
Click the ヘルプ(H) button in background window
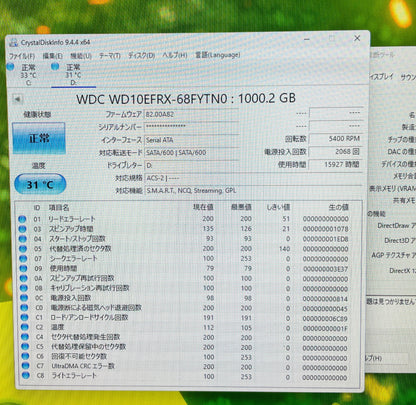[386, 359]
